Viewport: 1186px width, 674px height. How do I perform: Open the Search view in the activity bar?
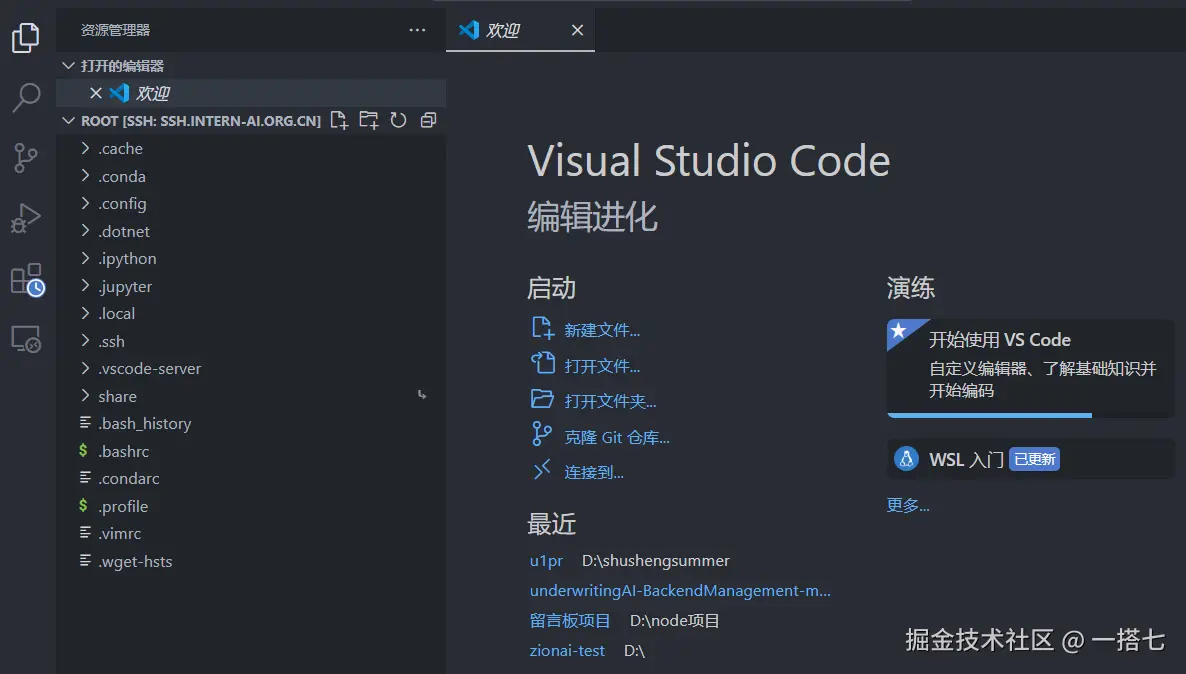coord(26,98)
